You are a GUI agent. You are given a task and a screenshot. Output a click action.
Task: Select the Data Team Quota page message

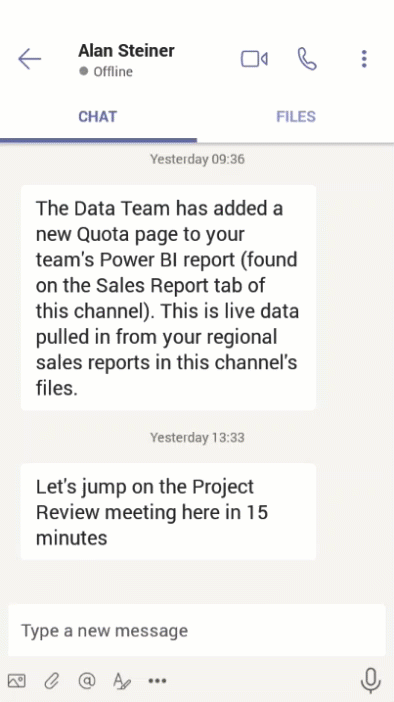168,298
